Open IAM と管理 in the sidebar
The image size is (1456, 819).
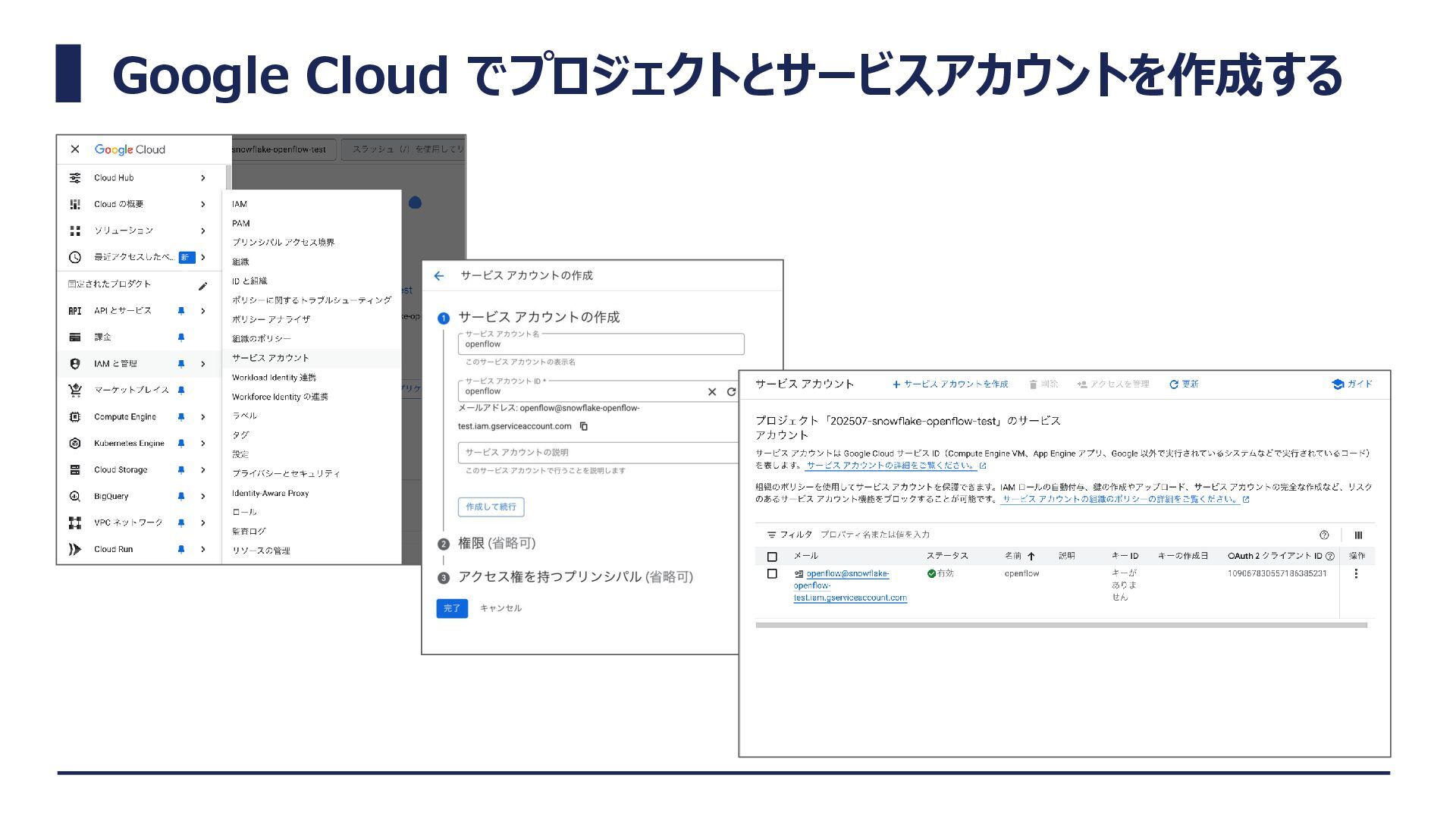116,364
